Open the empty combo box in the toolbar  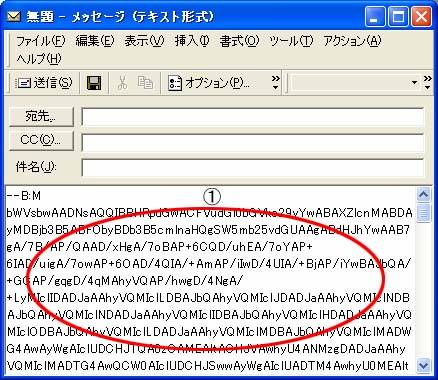coord(355,83)
